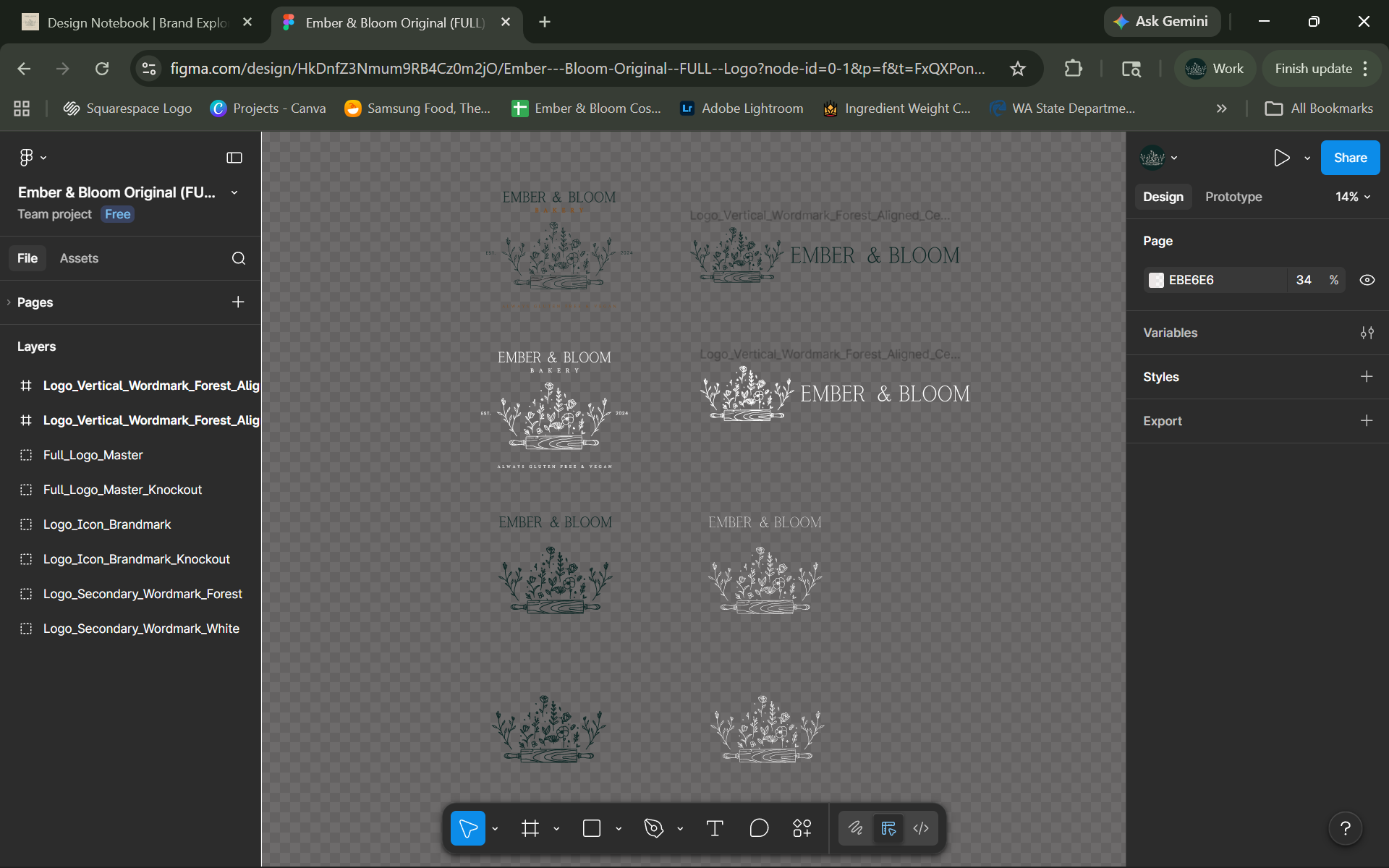Open the Actions tool in the toolbar
Viewport: 1389px width, 868px height.
(x=802, y=828)
